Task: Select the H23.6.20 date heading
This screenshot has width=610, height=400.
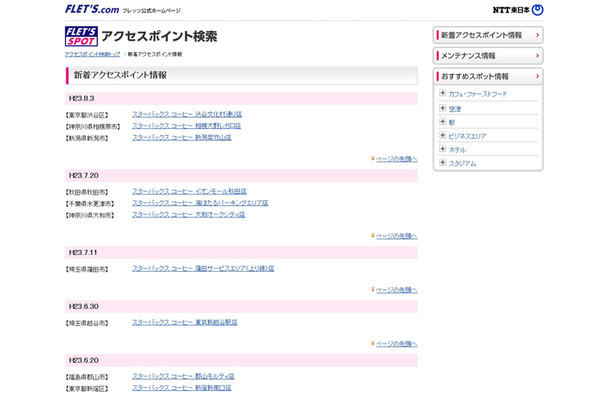Action: [241, 360]
